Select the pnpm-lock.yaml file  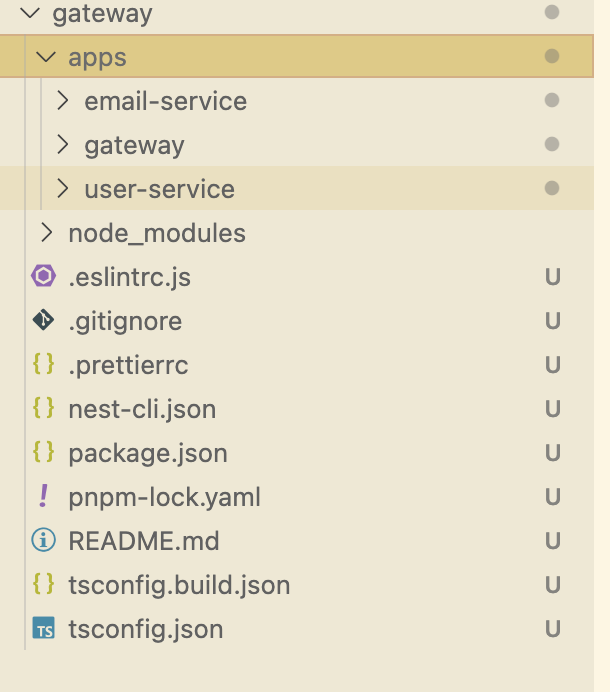click(164, 497)
